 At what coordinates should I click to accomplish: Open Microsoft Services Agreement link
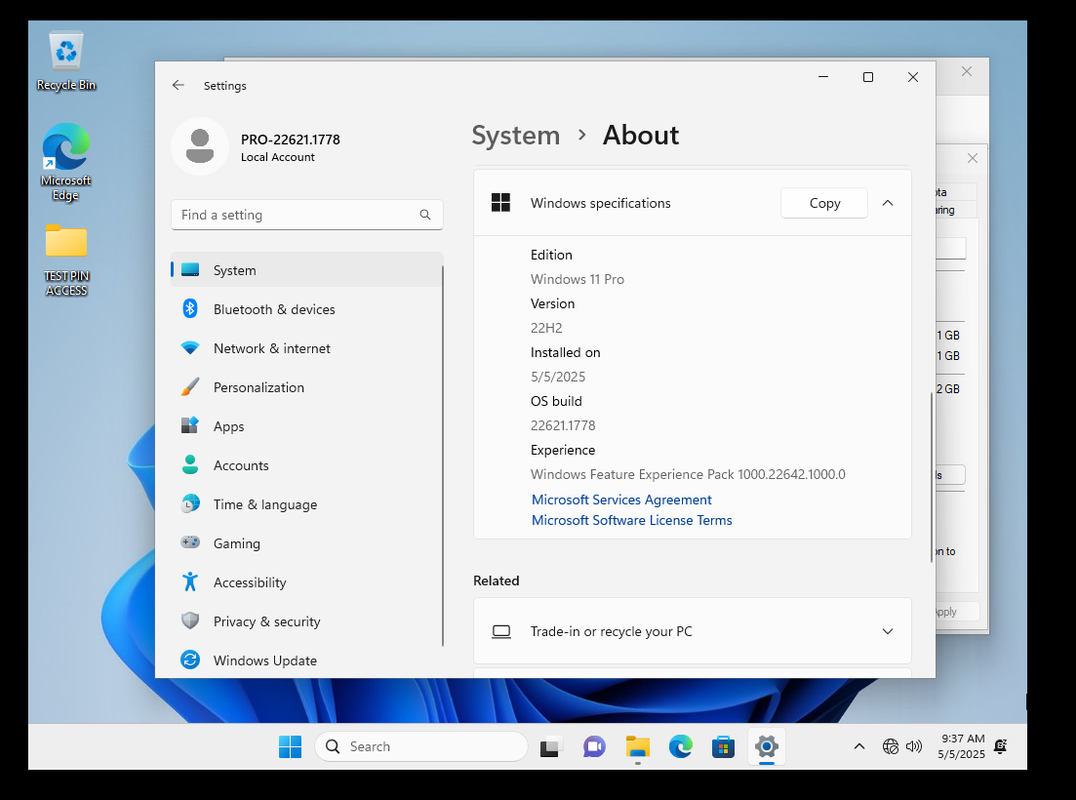(x=621, y=499)
